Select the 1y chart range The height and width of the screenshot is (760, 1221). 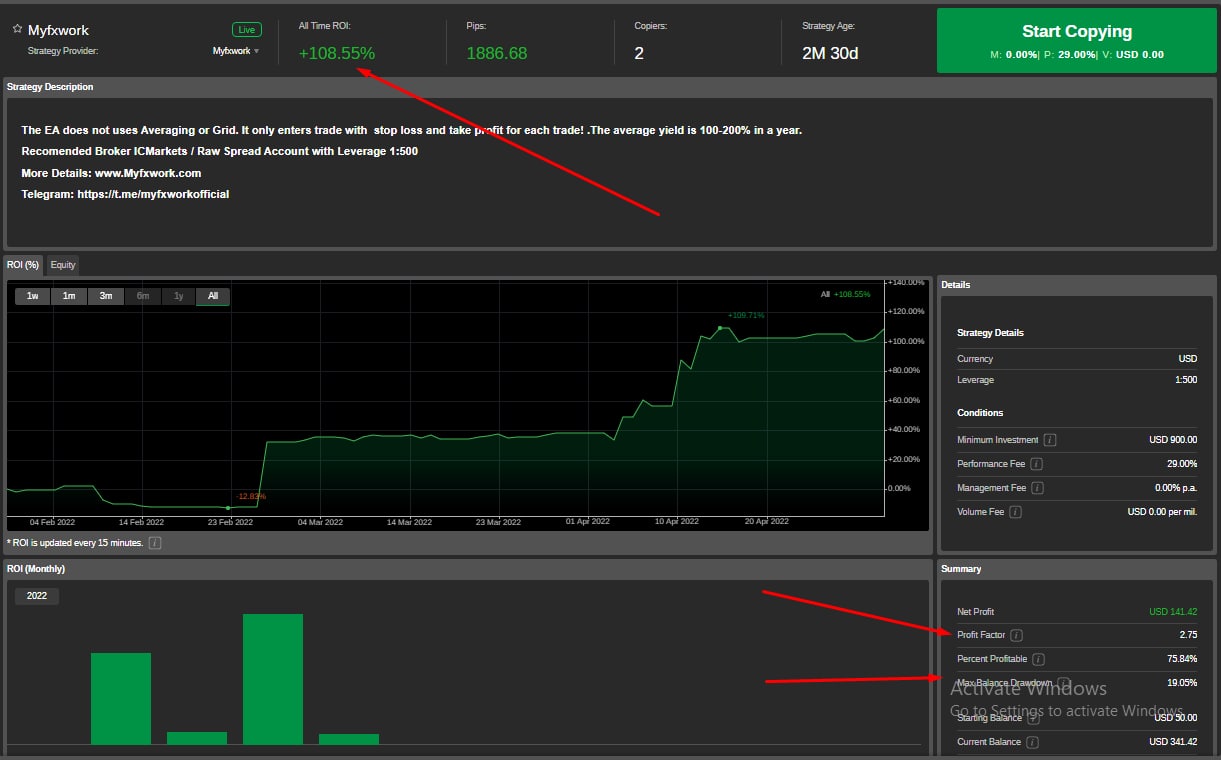click(x=179, y=296)
